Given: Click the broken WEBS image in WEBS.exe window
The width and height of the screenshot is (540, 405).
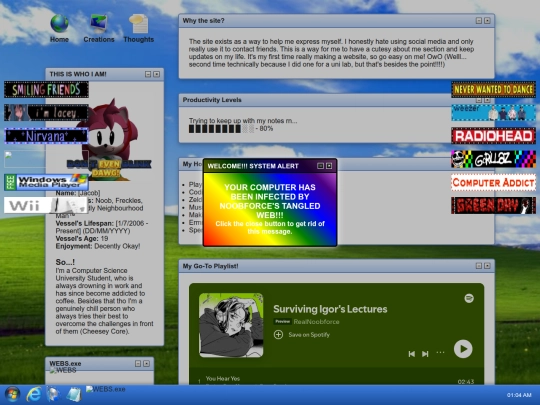Looking at the screenshot, I should (63, 371).
